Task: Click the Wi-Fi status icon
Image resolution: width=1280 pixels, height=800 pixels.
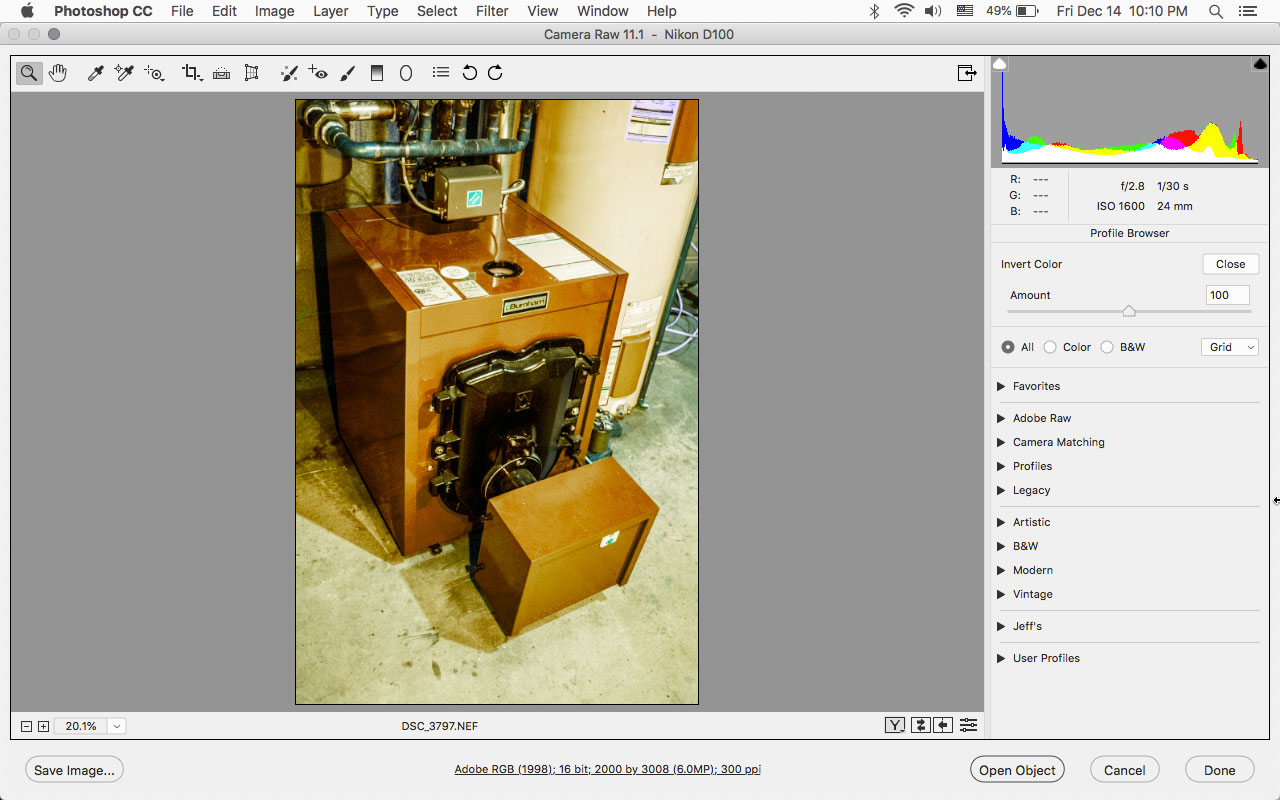Action: [904, 11]
